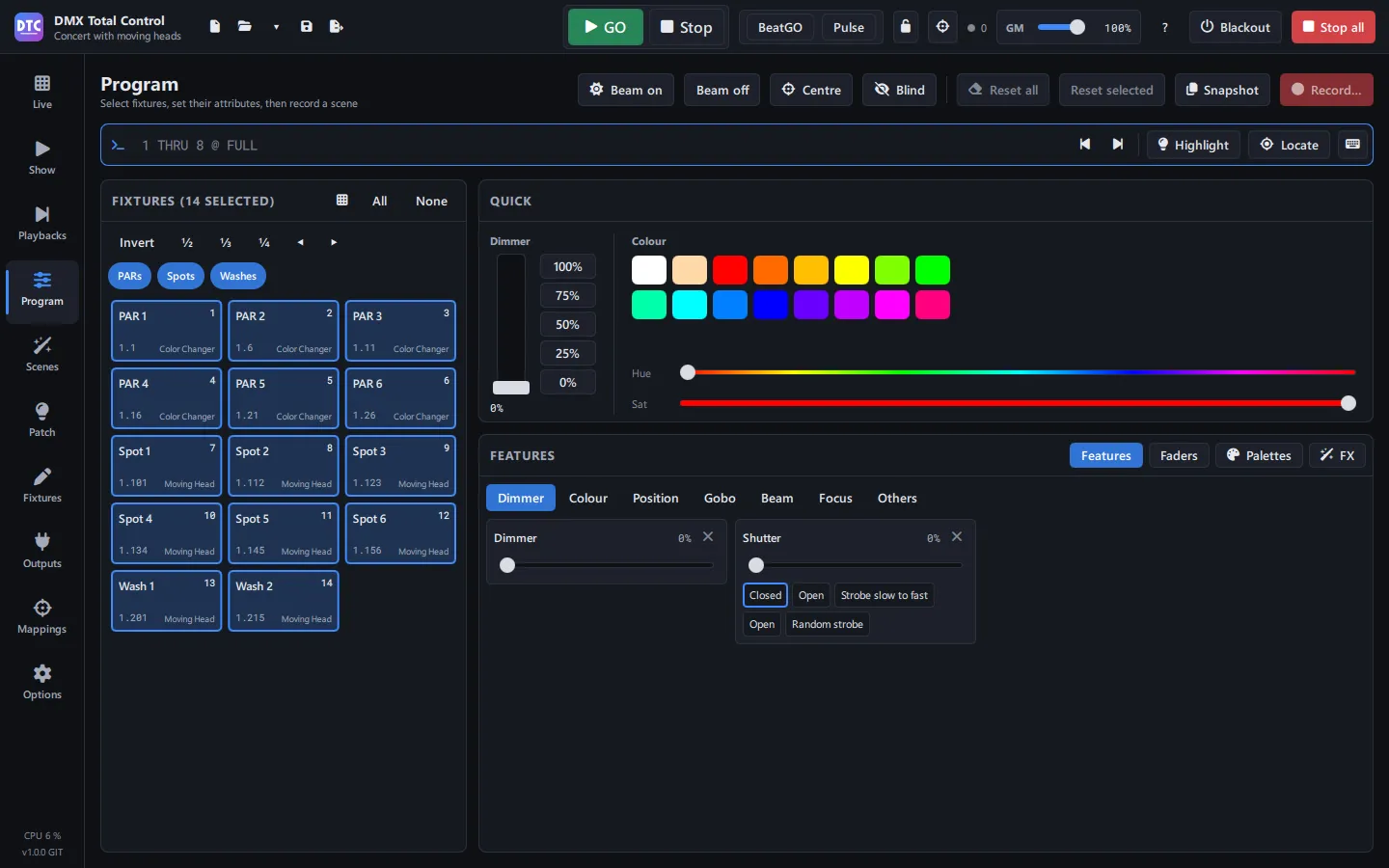Select the previous fixture in command bar
This screenshot has height=868, width=1389.
1085,145
